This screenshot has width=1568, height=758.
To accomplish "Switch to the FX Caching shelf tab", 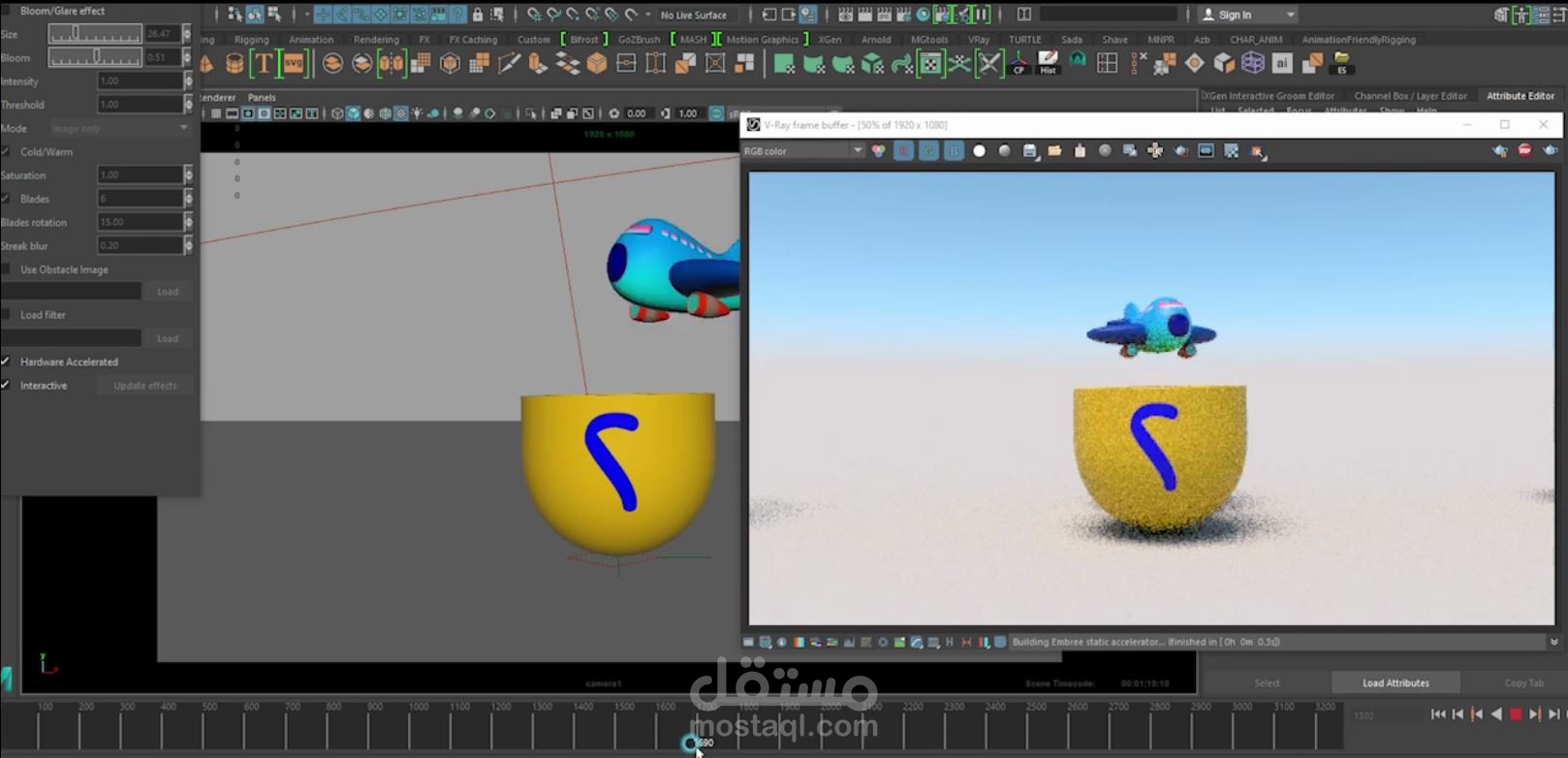I will point(473,40).
